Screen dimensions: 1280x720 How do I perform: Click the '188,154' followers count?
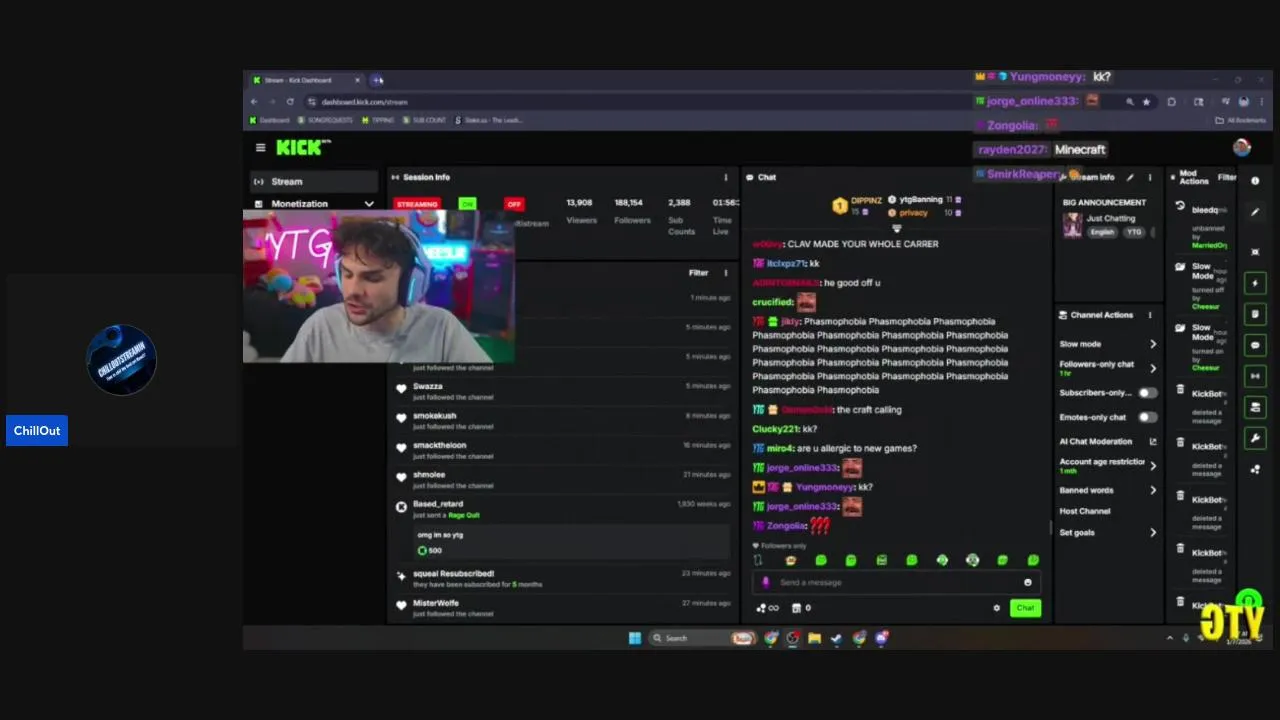[628, 203]
